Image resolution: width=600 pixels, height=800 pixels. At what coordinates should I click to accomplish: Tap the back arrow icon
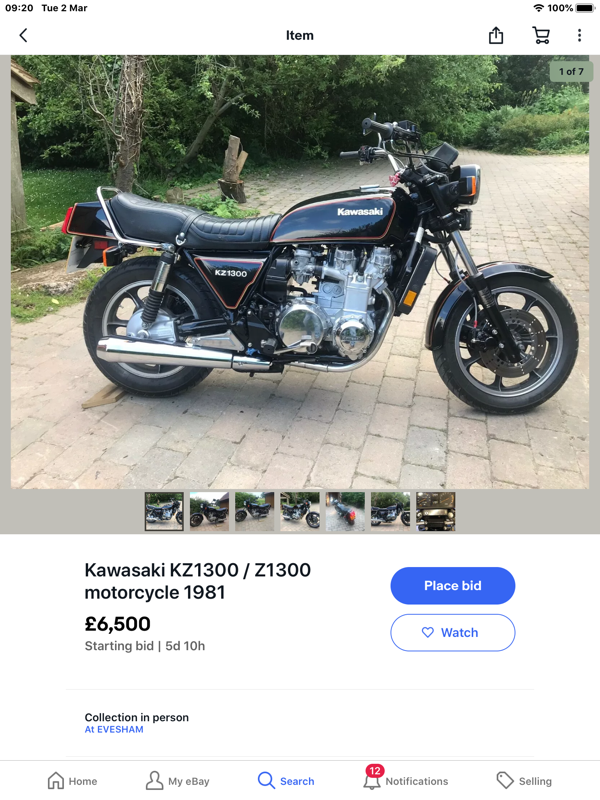click(x=23, y=35)
